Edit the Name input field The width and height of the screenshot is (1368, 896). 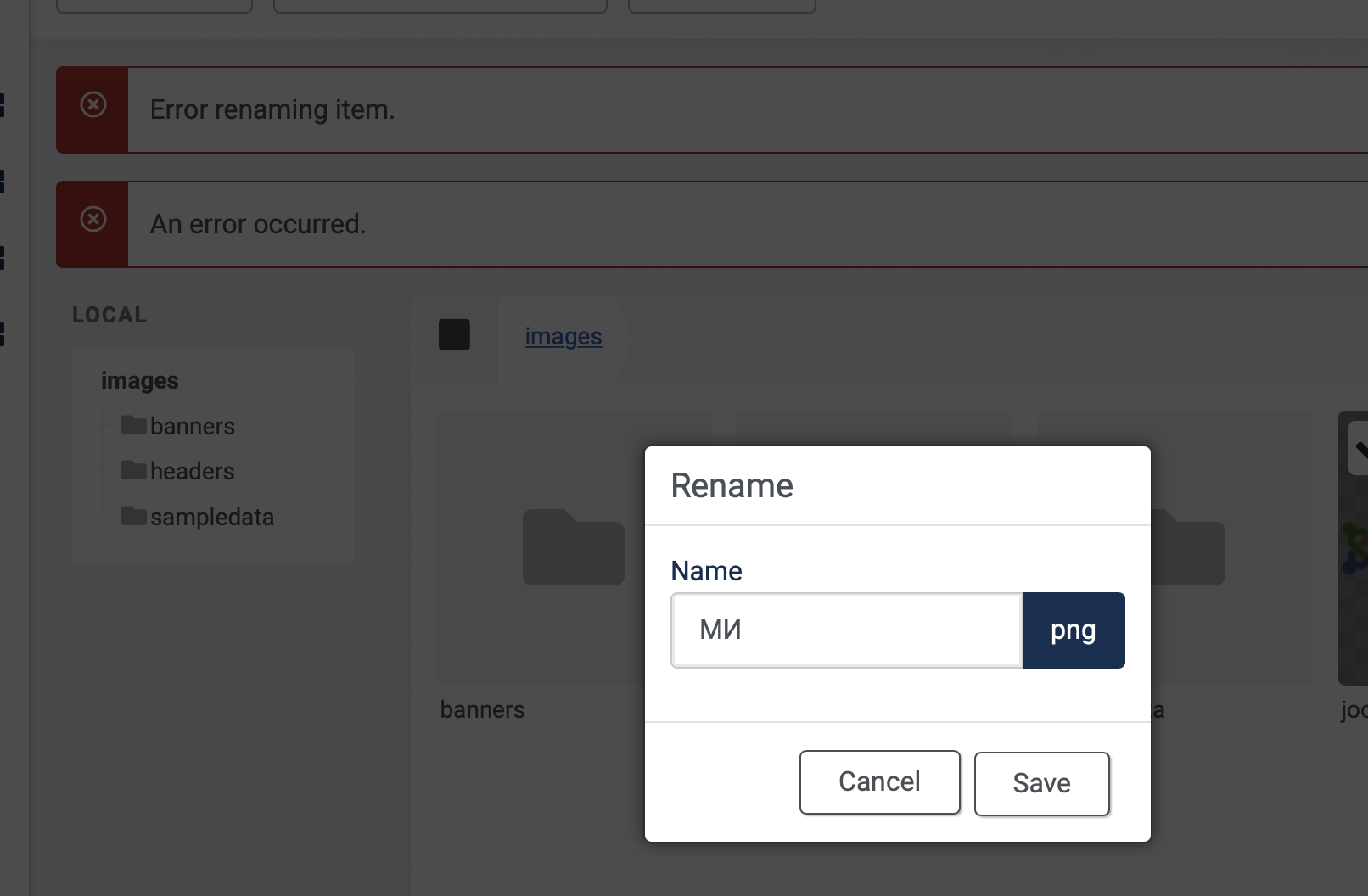[846, 630]
